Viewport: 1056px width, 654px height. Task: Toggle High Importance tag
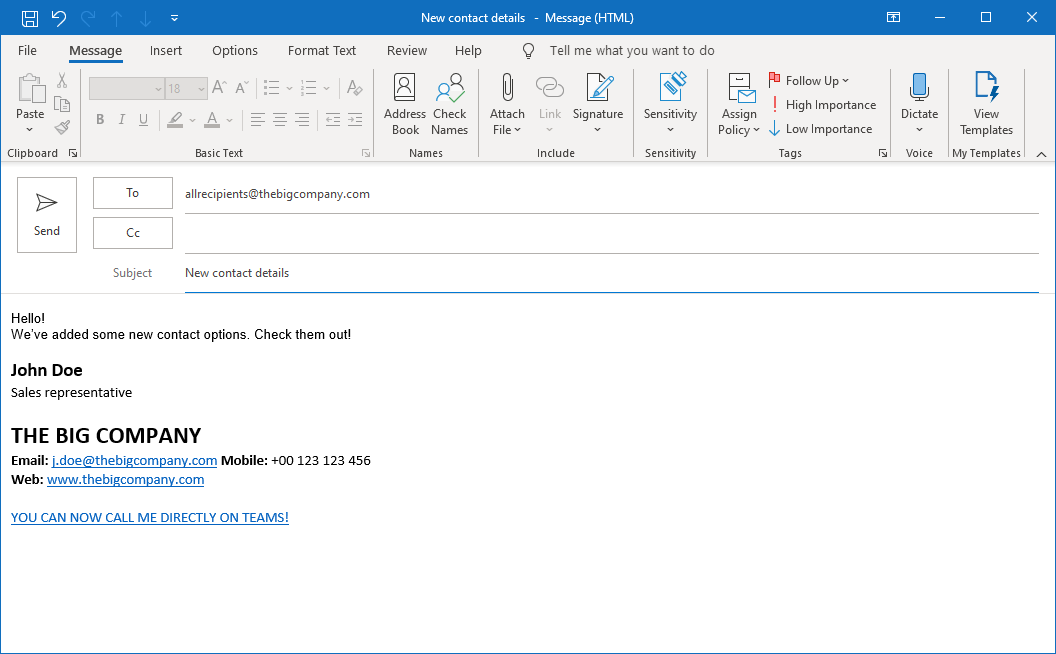click(823, 104)
